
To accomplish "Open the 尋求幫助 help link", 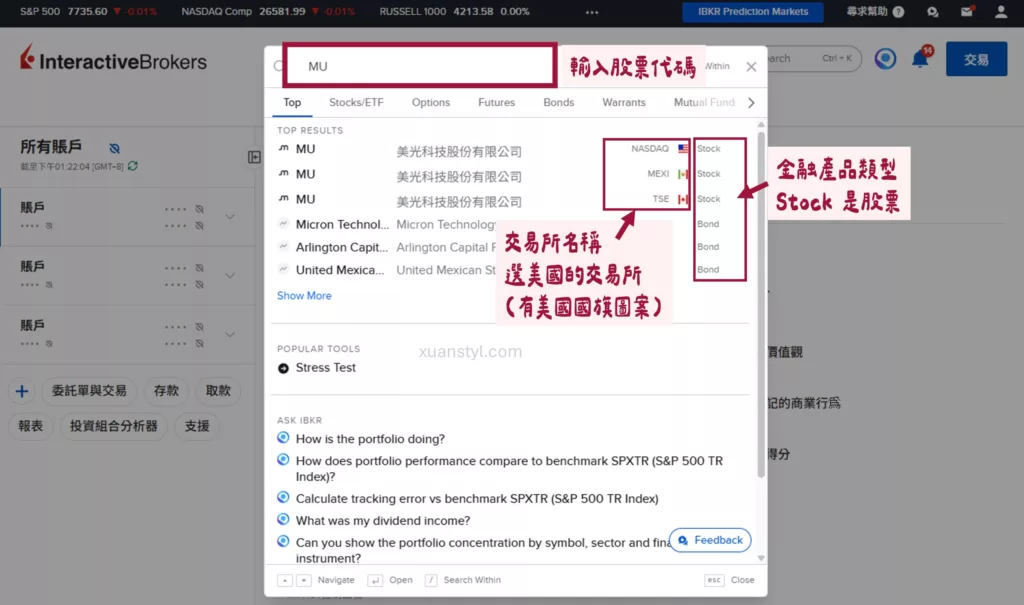I will tap(874, 12).
